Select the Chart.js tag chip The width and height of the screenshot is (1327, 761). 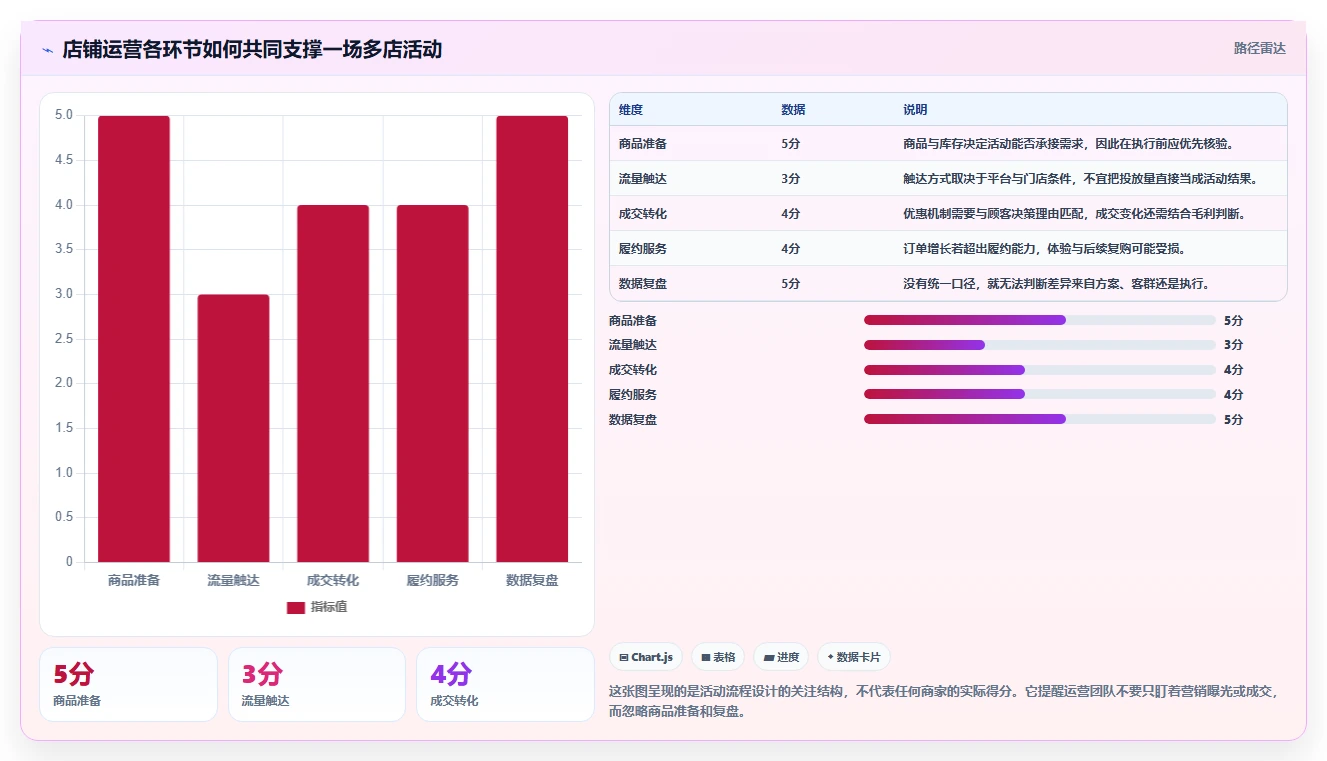click(646, 657)
